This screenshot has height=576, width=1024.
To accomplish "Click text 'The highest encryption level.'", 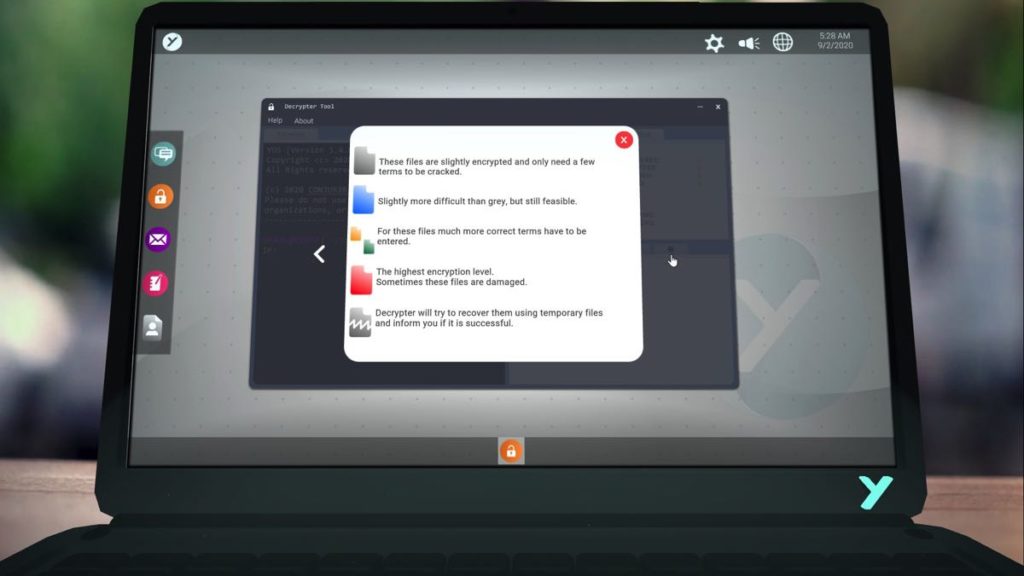I will (435, 272).
